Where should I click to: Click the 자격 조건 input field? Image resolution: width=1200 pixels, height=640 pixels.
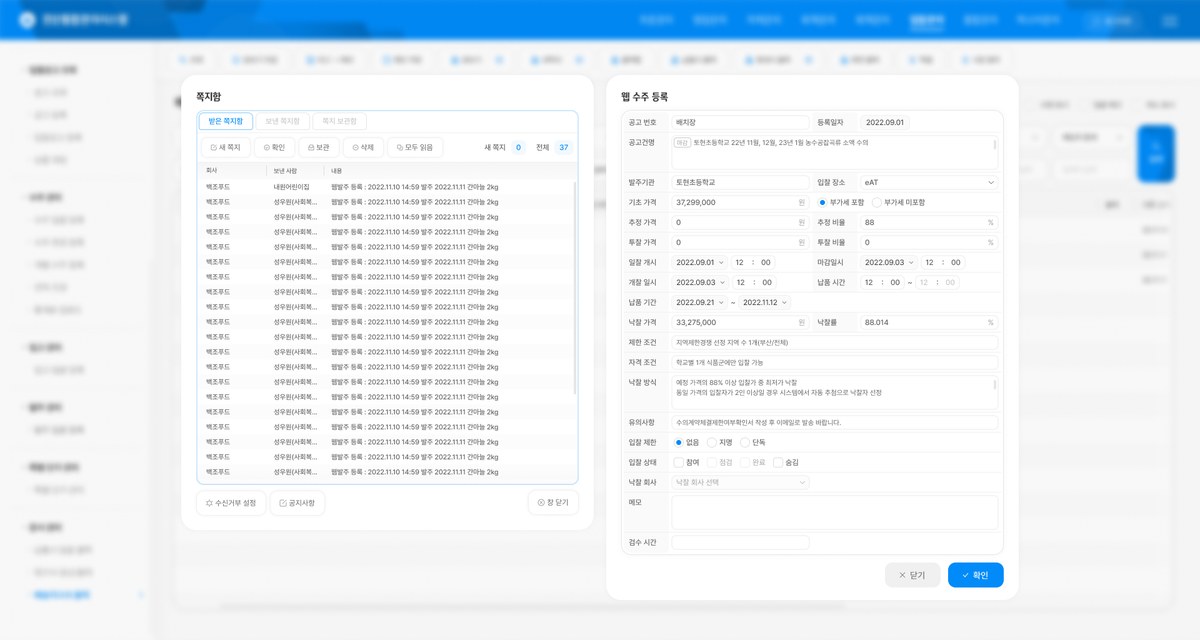(x=835, y=362)
